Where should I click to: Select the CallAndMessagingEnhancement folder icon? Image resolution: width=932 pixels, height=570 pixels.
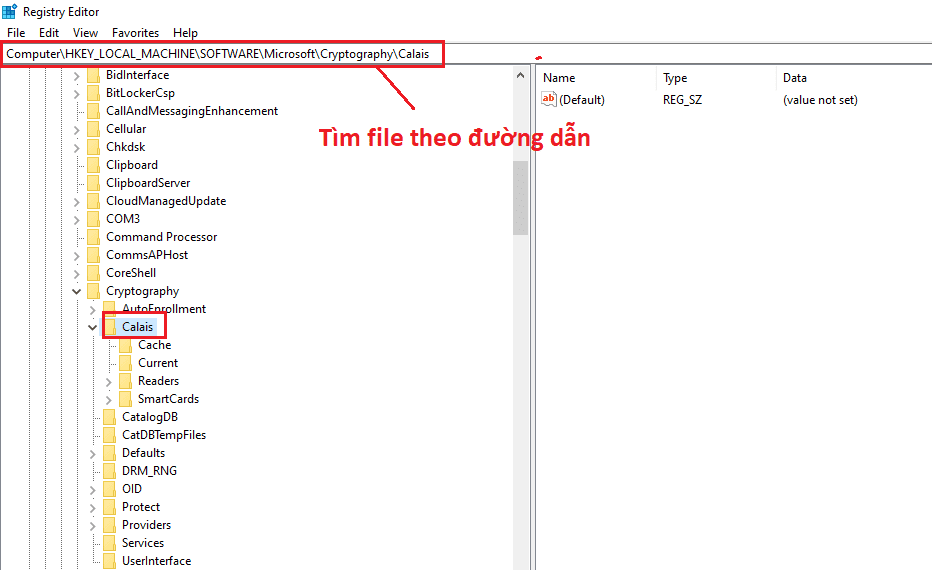pyautogui.click(x=93, y=111)
